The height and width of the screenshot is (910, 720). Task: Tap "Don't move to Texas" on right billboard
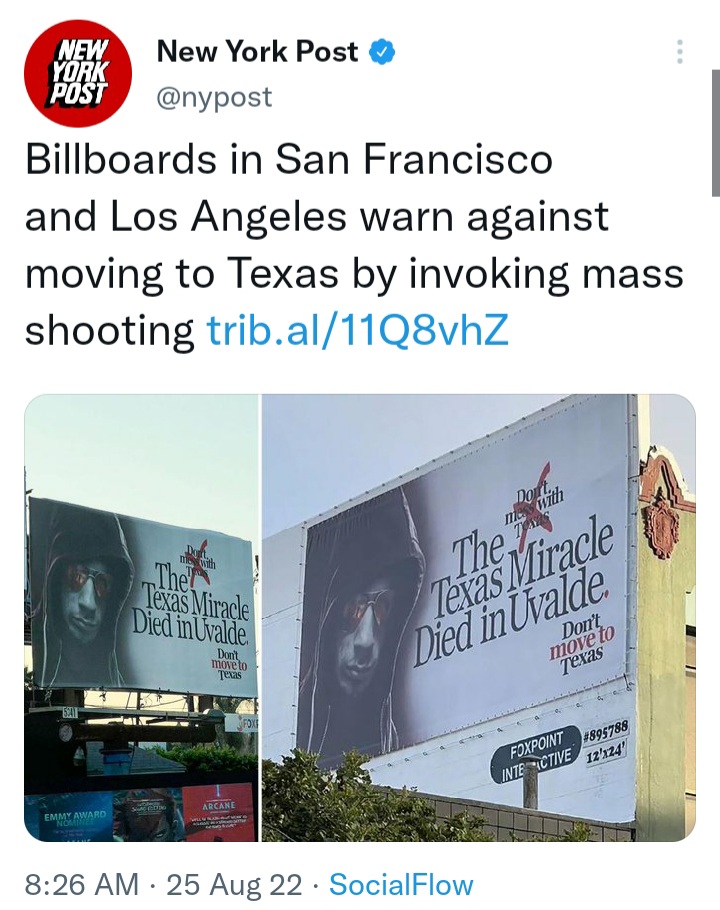pos(581,643)
